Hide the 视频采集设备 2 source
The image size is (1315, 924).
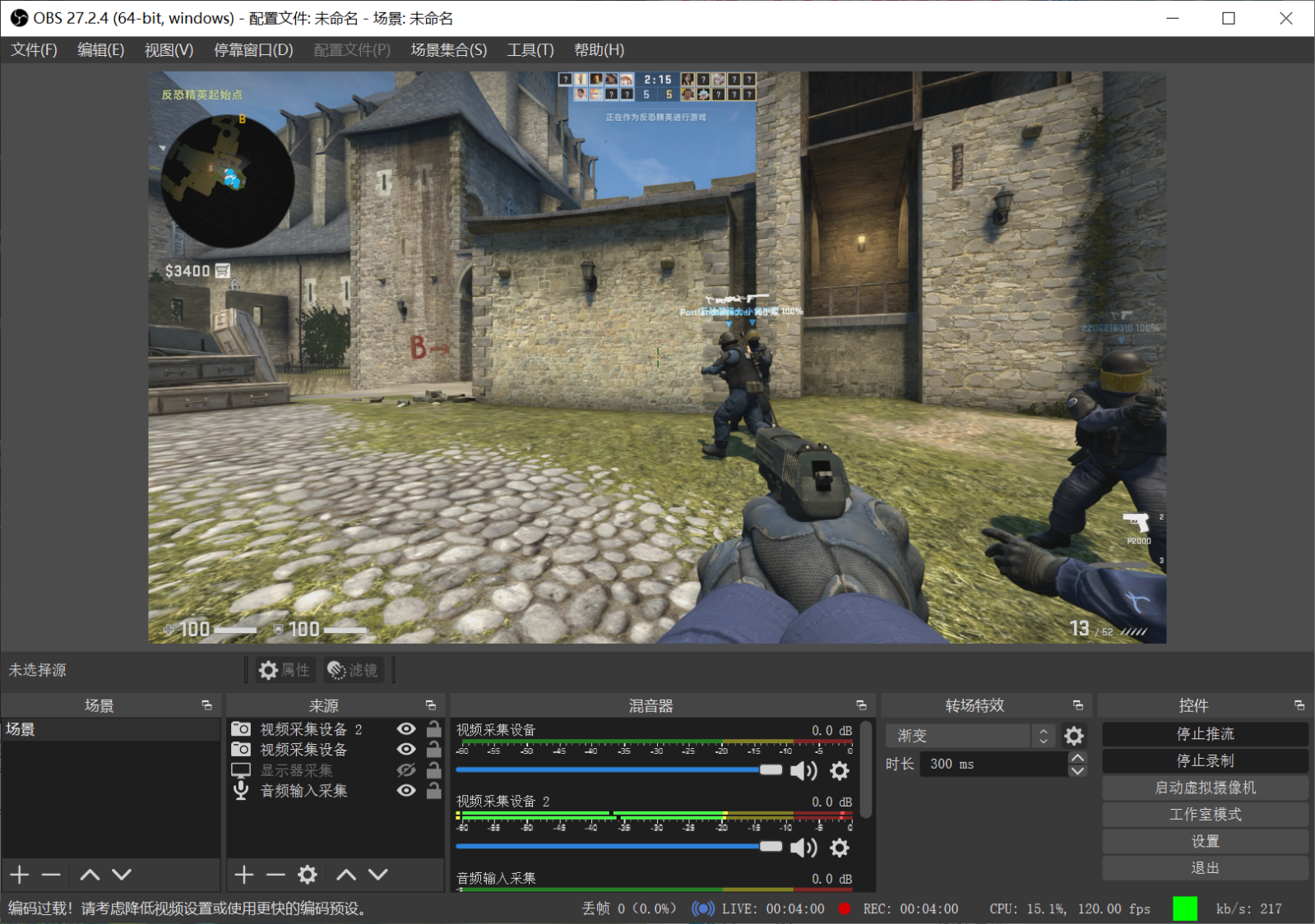406,729
